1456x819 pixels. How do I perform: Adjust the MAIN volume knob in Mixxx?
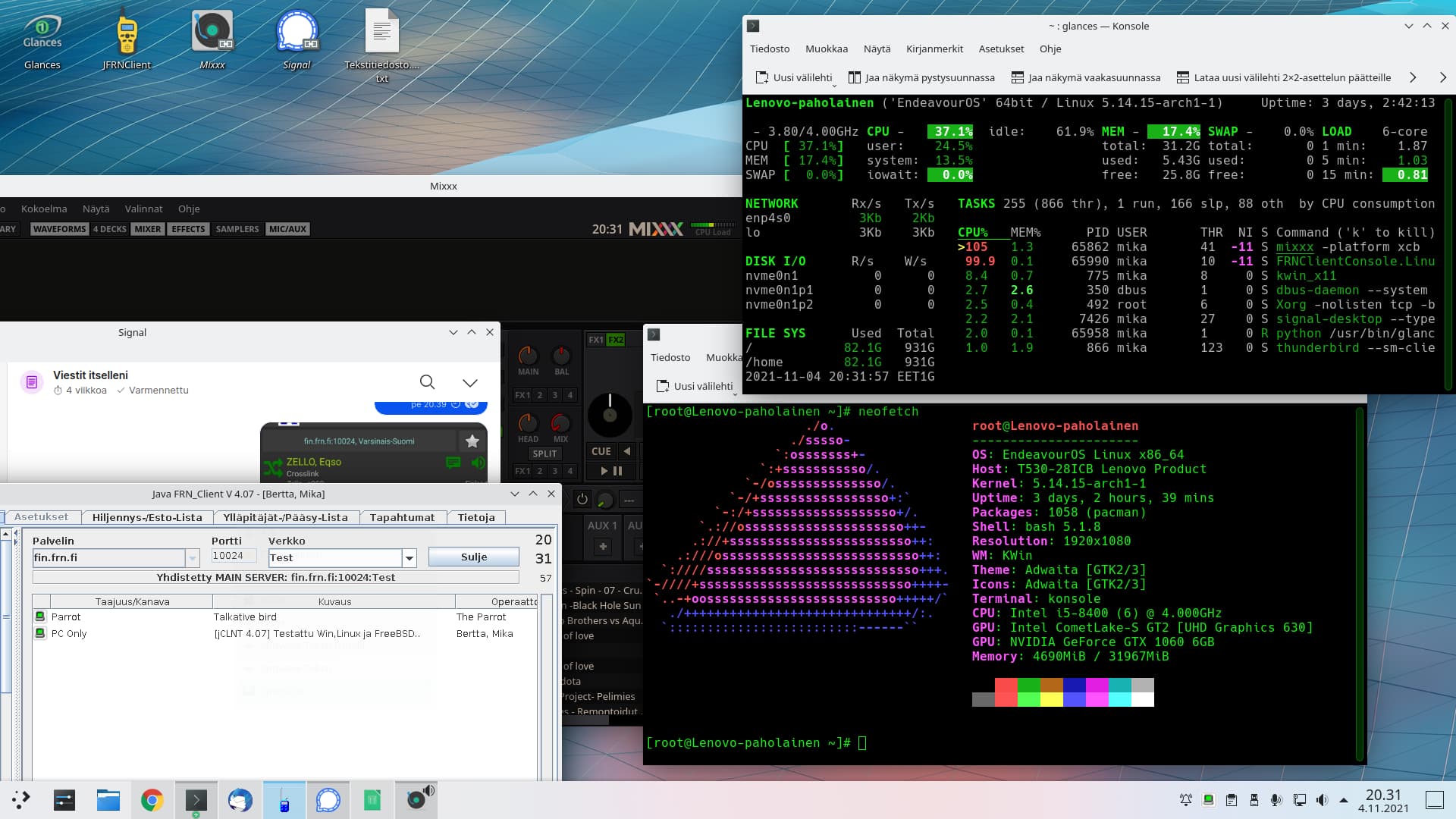(x=527, y=358)
